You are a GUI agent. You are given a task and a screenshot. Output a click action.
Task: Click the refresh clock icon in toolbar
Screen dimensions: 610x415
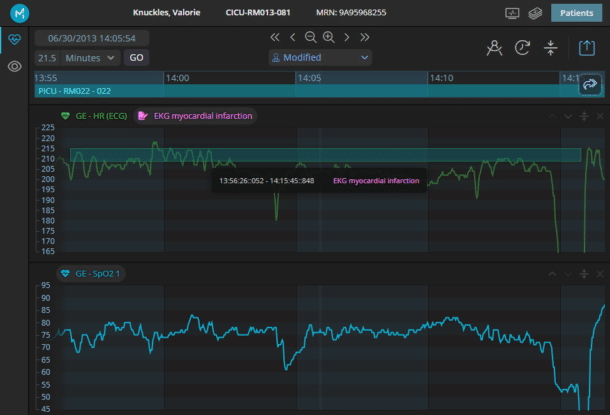coord(521,48)
